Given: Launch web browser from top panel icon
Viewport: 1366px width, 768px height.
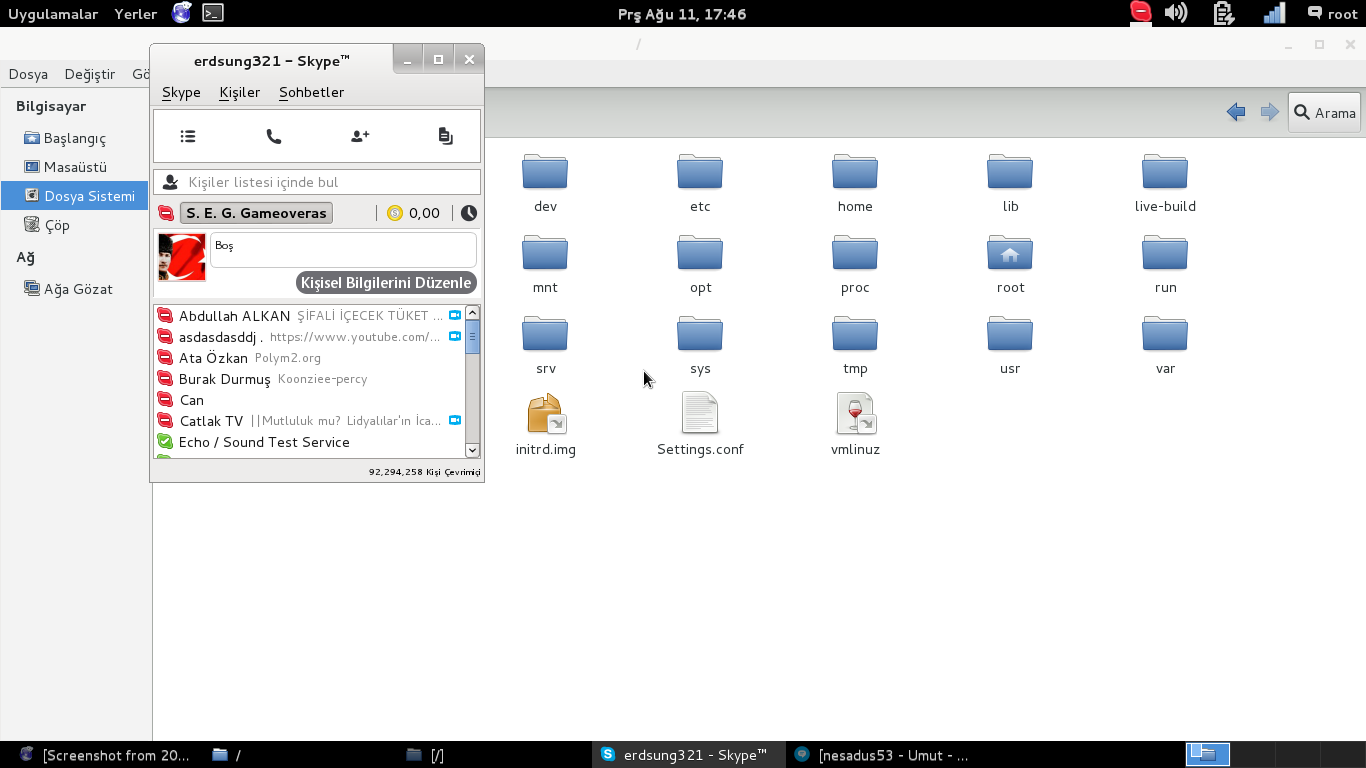Looking at the screenshot, I should tap(181, 13).
